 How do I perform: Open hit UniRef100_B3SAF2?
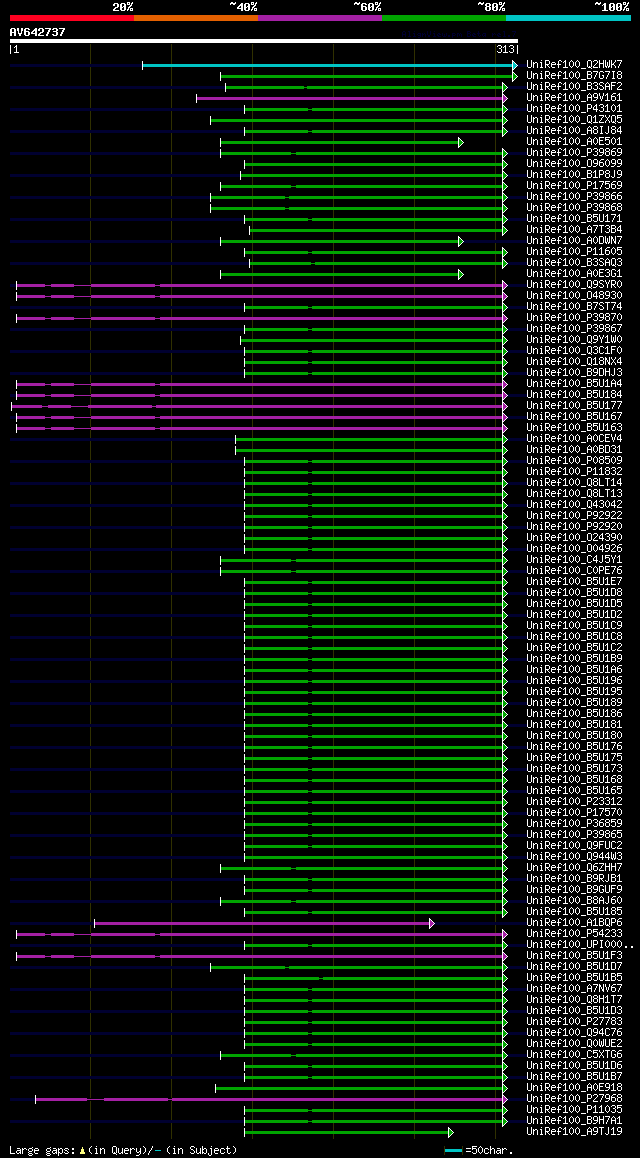tap(574, 86)
